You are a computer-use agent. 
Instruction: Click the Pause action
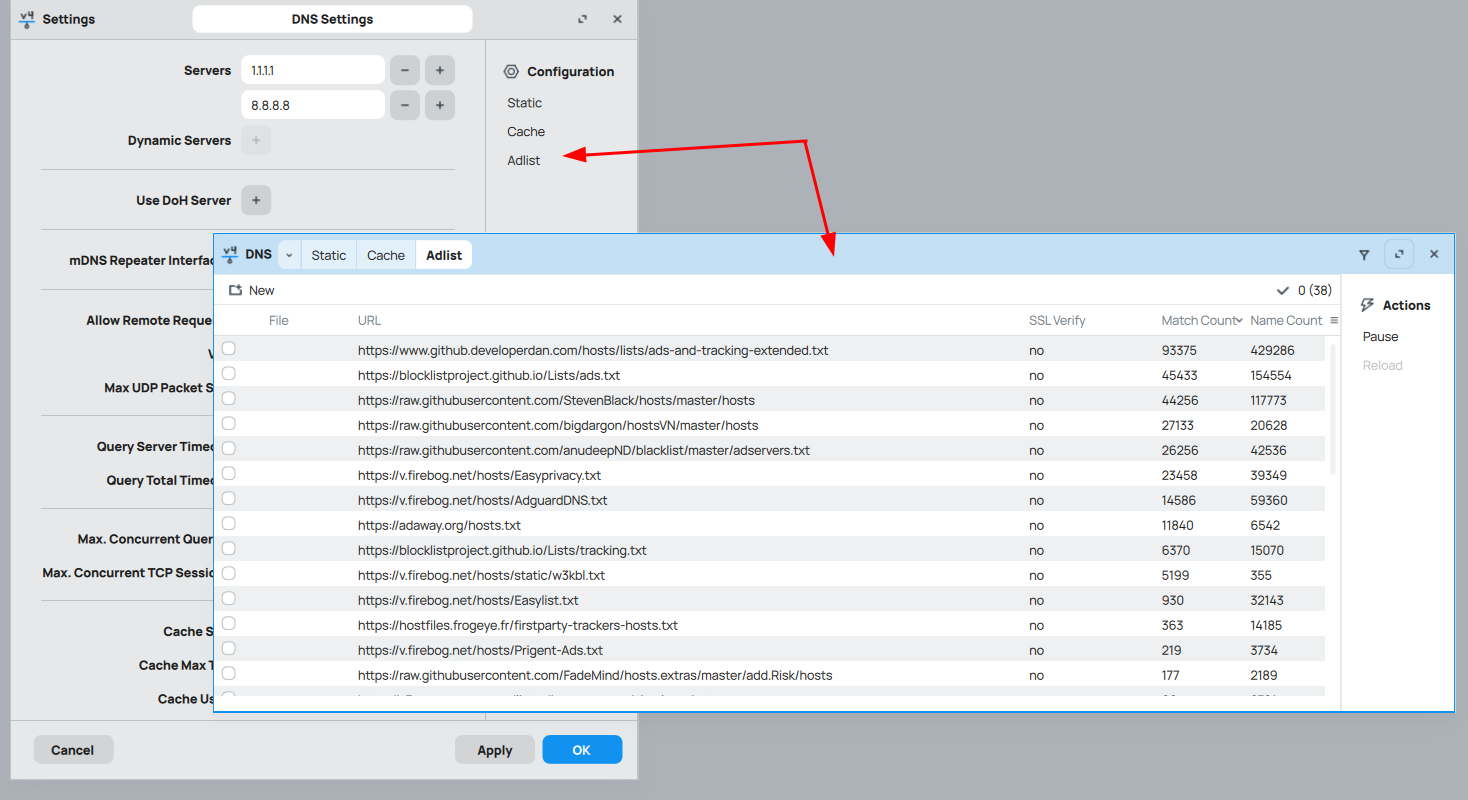coord(1380,337)
